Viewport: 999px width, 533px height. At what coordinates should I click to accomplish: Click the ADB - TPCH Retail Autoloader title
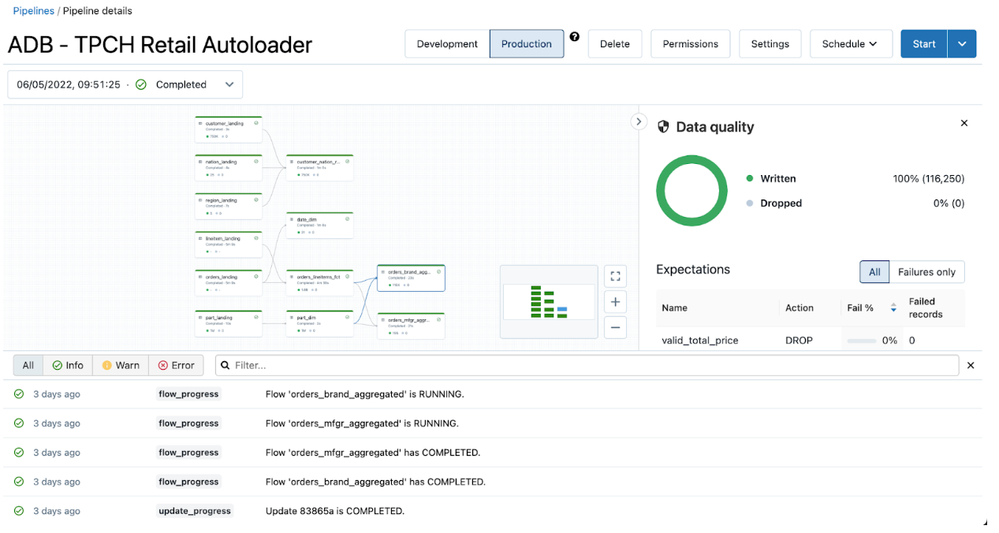click(x=160, y=45)
